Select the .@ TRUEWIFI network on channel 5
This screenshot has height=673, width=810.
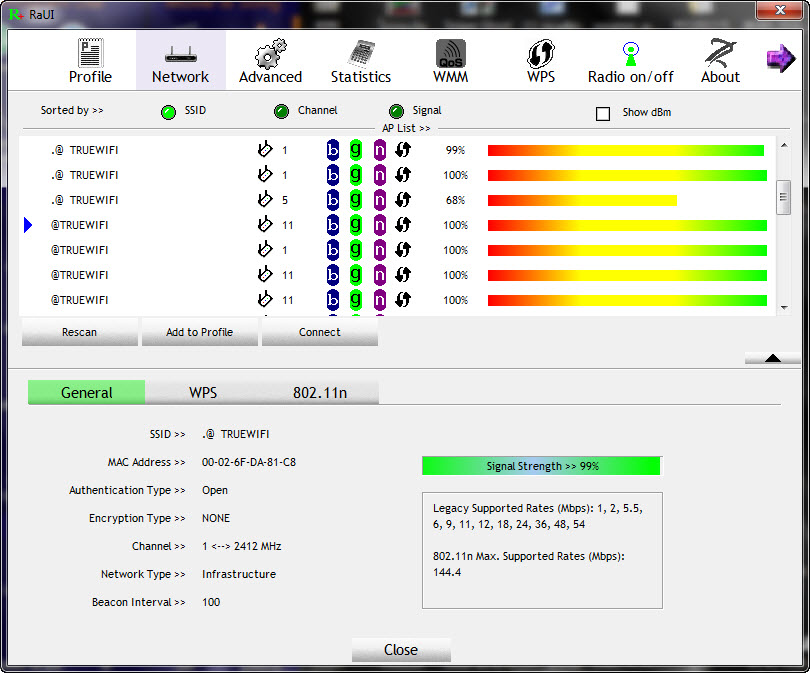point(395,200)
